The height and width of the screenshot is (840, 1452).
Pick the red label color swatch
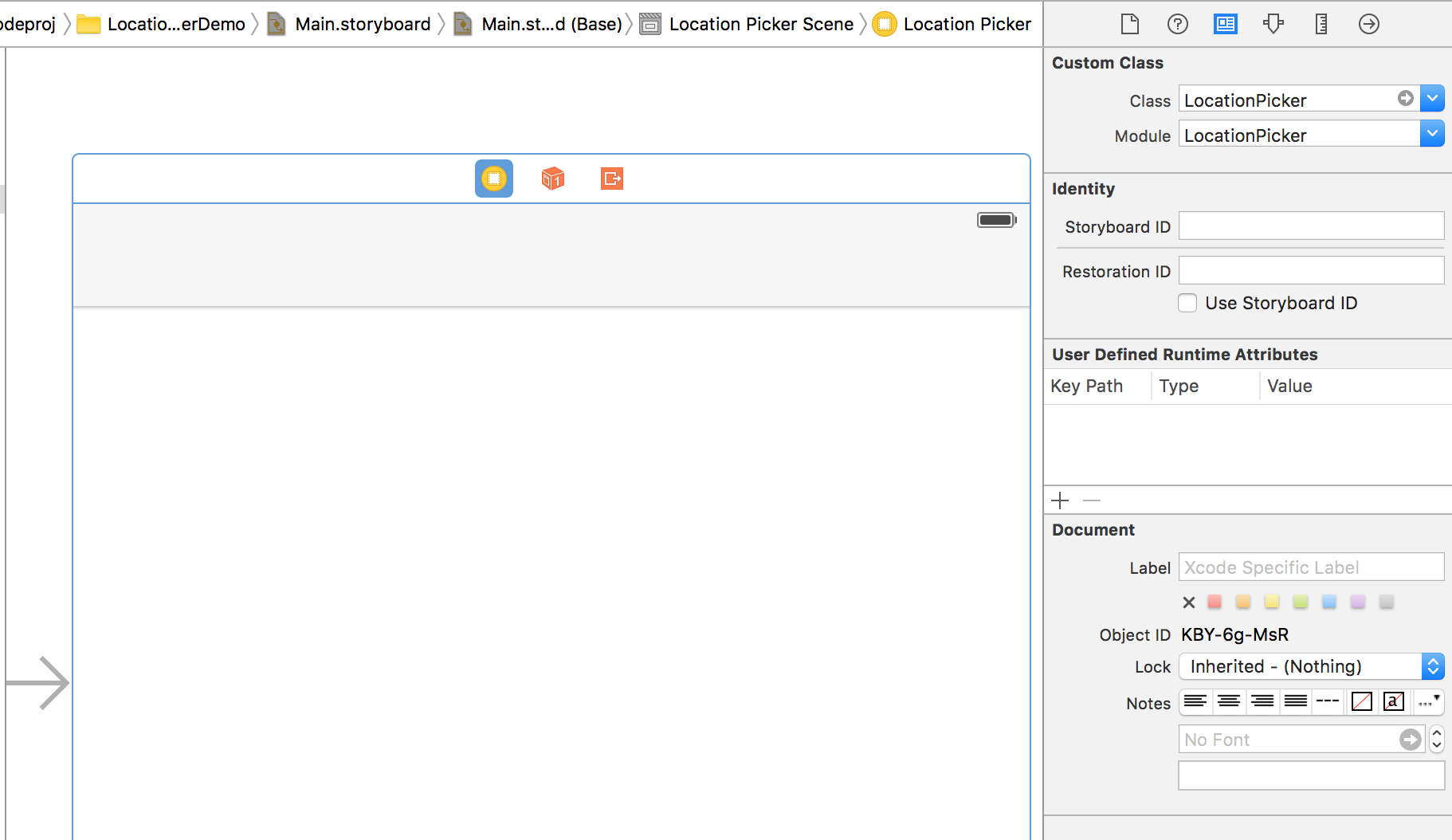[1215, 602]
